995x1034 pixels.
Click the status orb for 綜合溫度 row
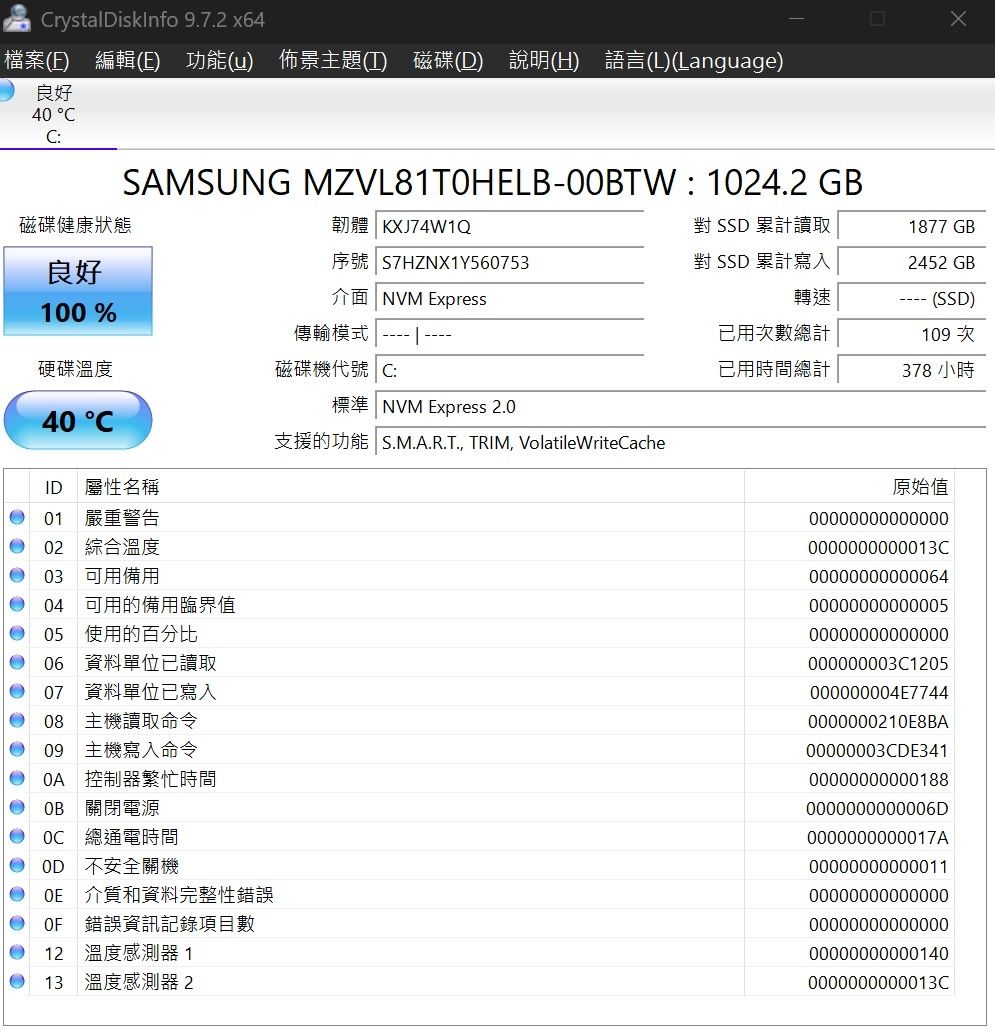pyautogui.click(x=17, y=547)
